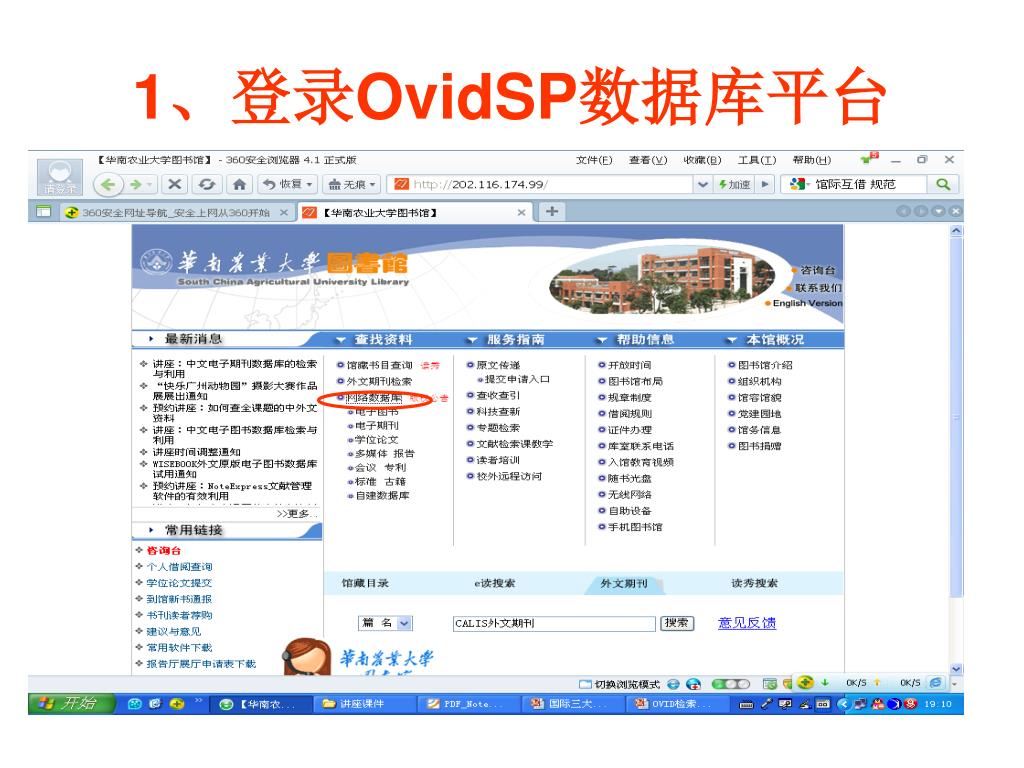The width and height of the screenshot is (1024, 768).
Task: Click the CALIS外文期刊 search input field
Action: [x=550, y=623]
